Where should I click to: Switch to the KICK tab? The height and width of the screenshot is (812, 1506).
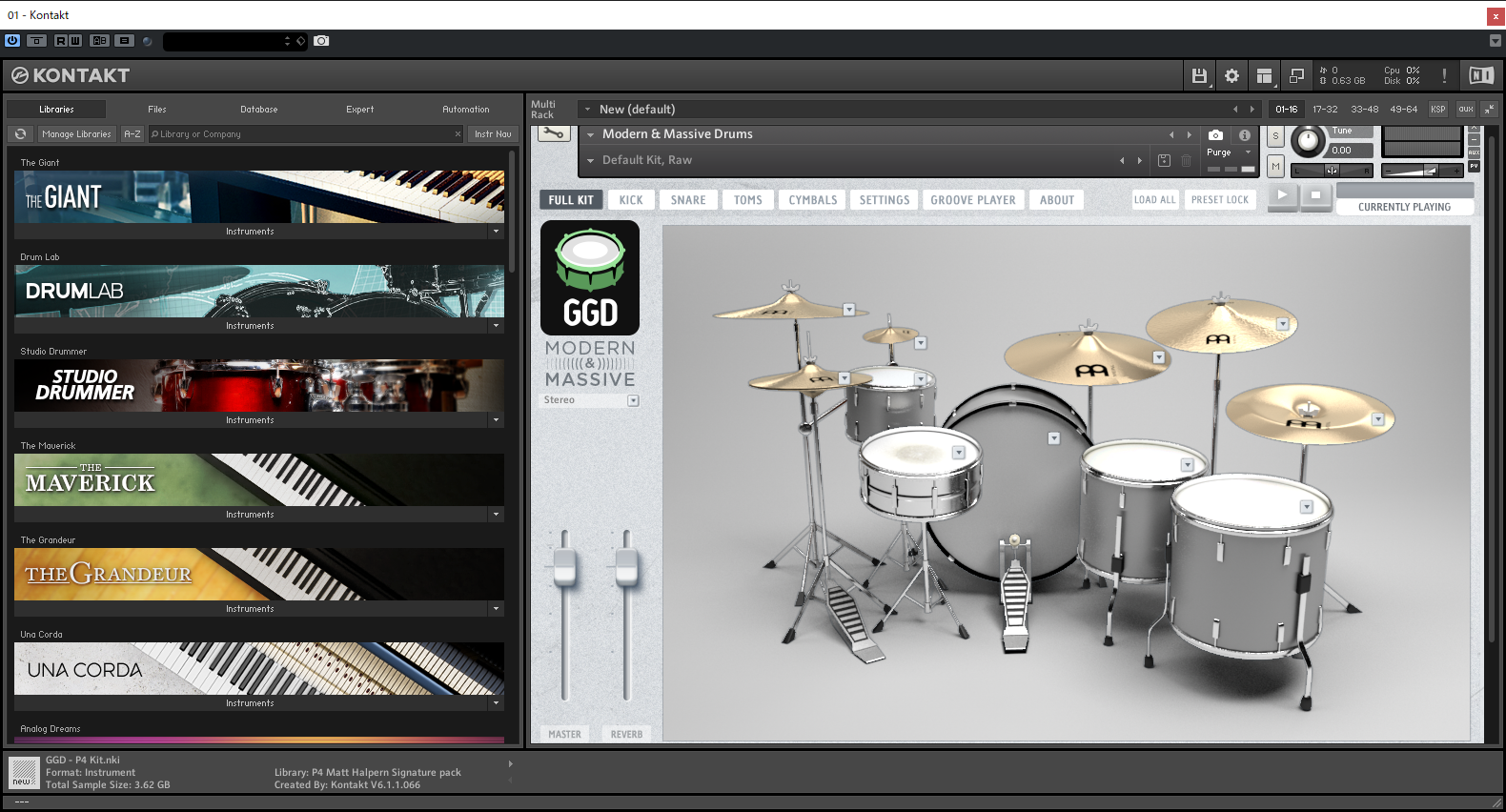(x=631, y=200)
